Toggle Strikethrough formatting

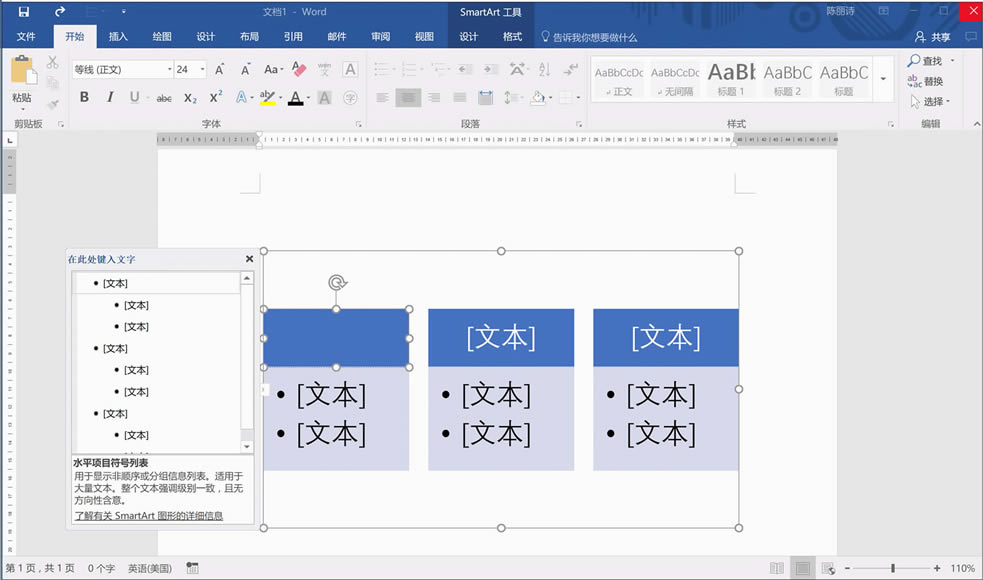click(x=164, y=98)
